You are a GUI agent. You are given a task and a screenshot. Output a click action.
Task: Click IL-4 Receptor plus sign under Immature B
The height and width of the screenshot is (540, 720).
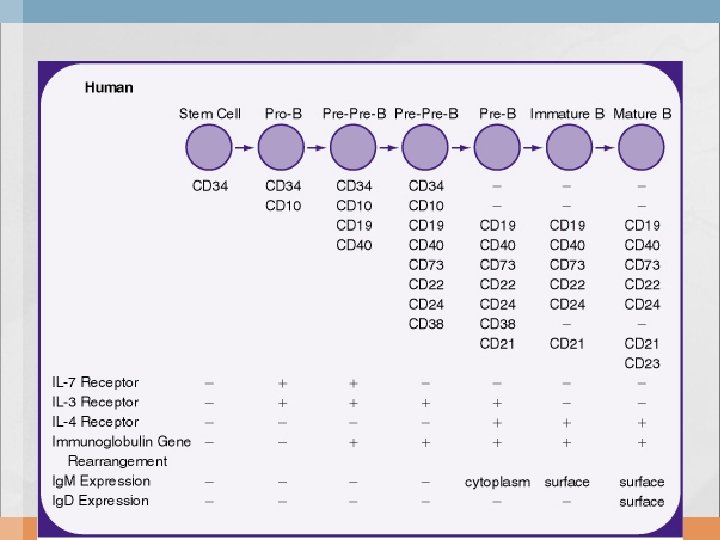[x=567, y=423]
